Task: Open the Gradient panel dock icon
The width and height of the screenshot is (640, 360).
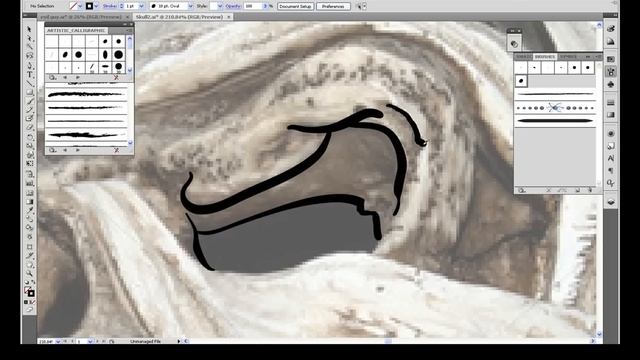Action: [611, 115]
